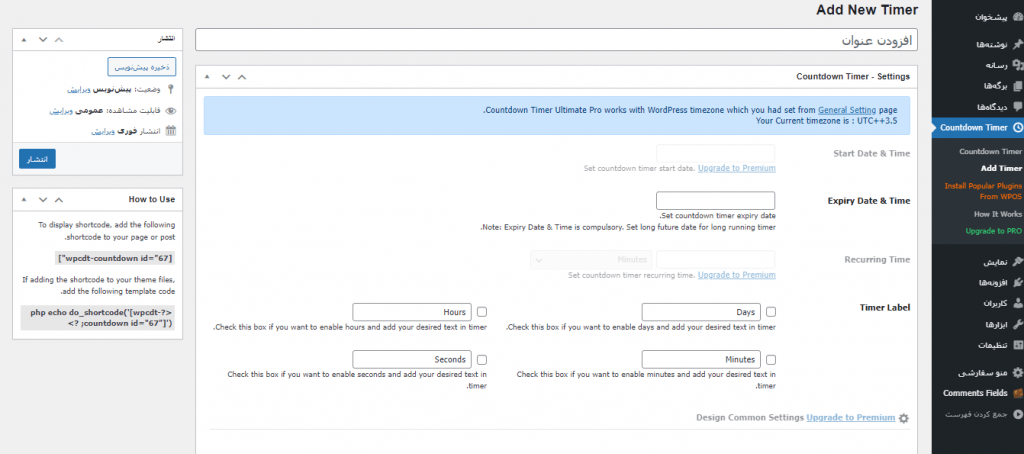Click Upgrade to Premium under Start Date
The width and height of the screenshot is (1024, 454).
pos(737,168)
